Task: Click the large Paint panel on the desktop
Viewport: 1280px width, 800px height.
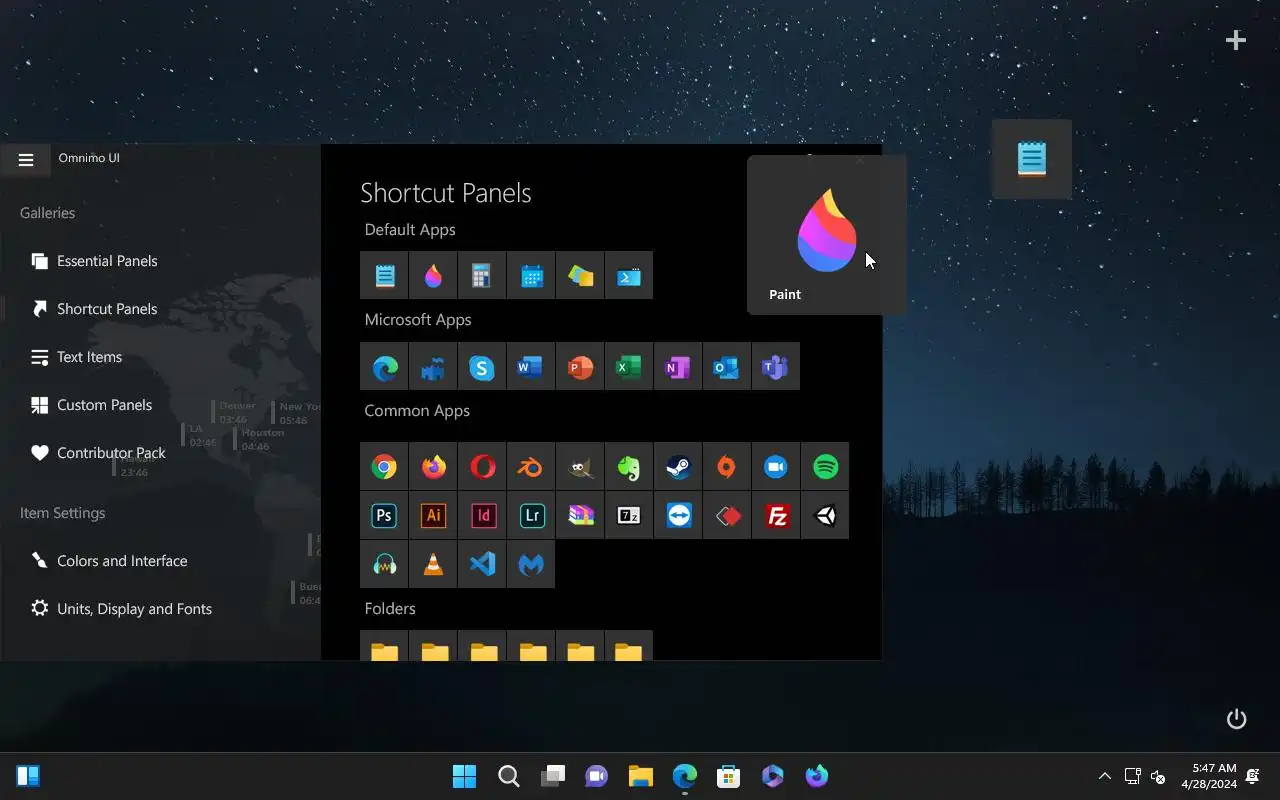Action: click(x=827, y=235)
